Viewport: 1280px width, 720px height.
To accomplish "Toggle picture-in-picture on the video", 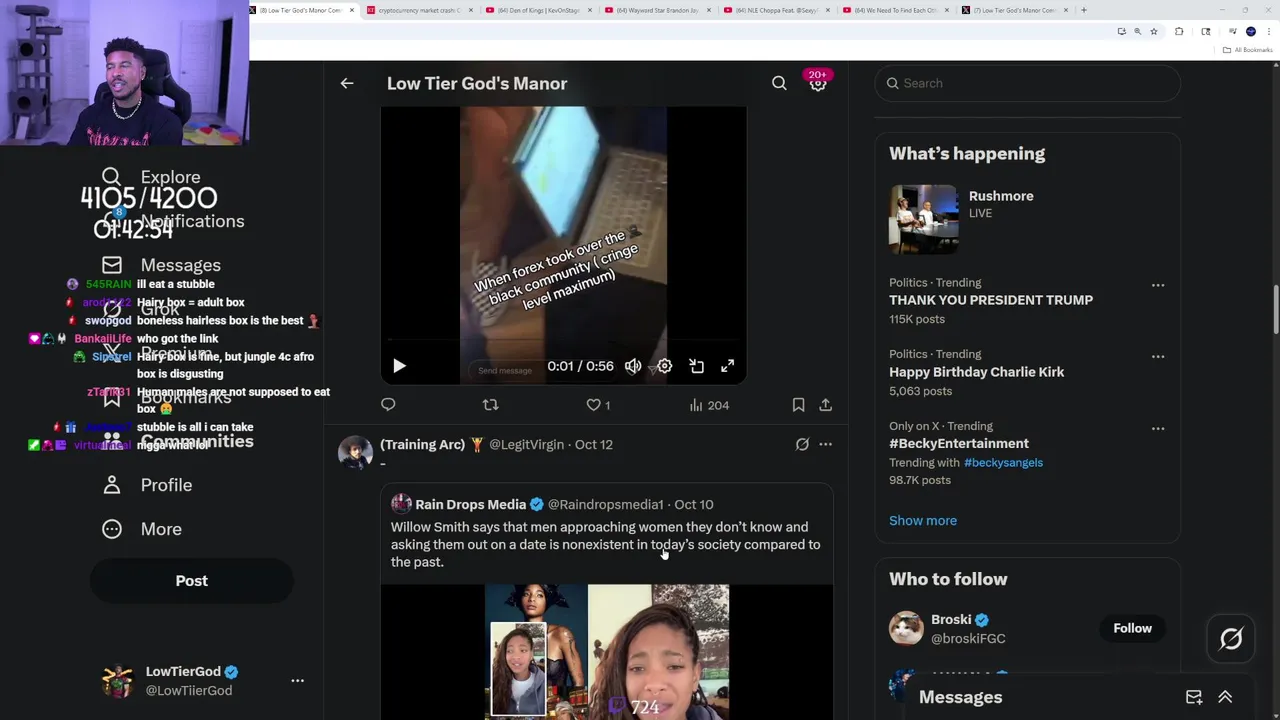I will [696, 366].
